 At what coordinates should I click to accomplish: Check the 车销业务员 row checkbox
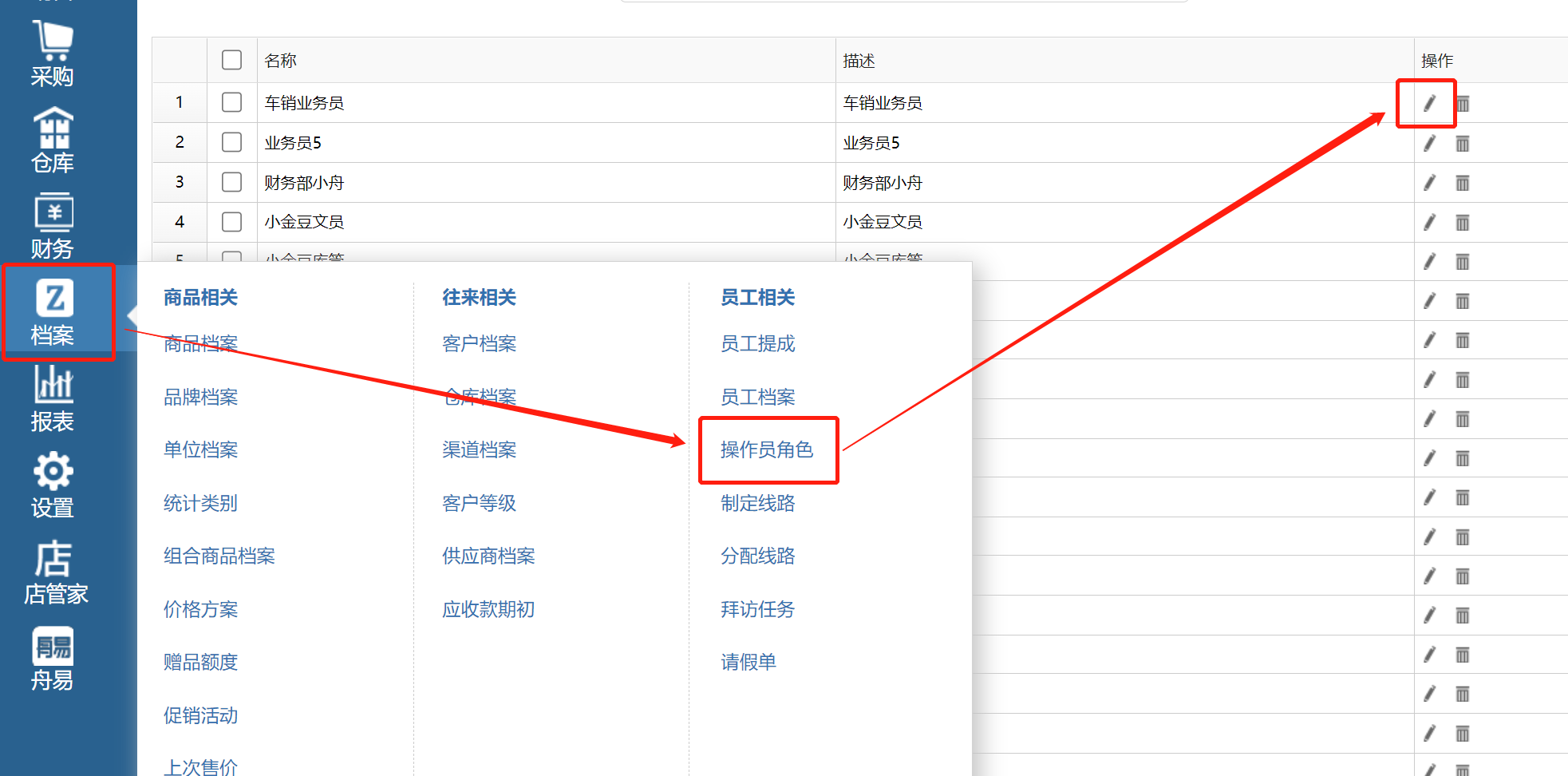231,102
